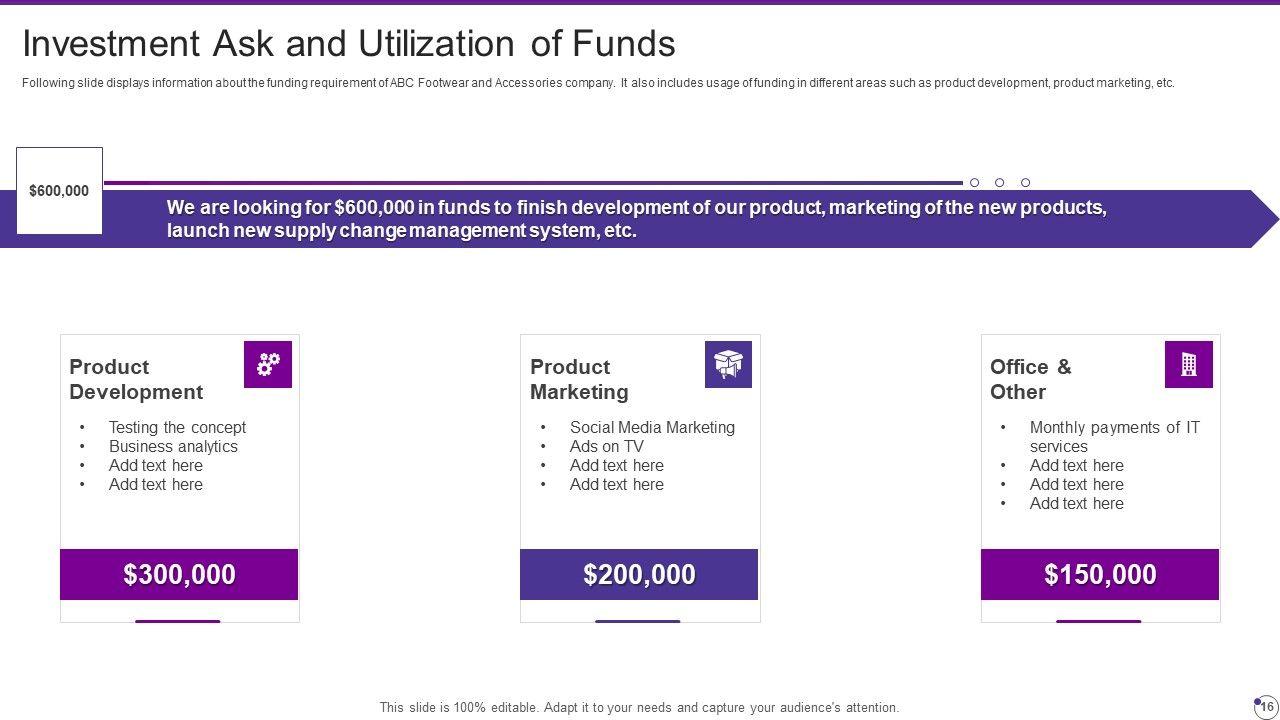Click the building icon in Office & Other card

[x=1189, y=364]
